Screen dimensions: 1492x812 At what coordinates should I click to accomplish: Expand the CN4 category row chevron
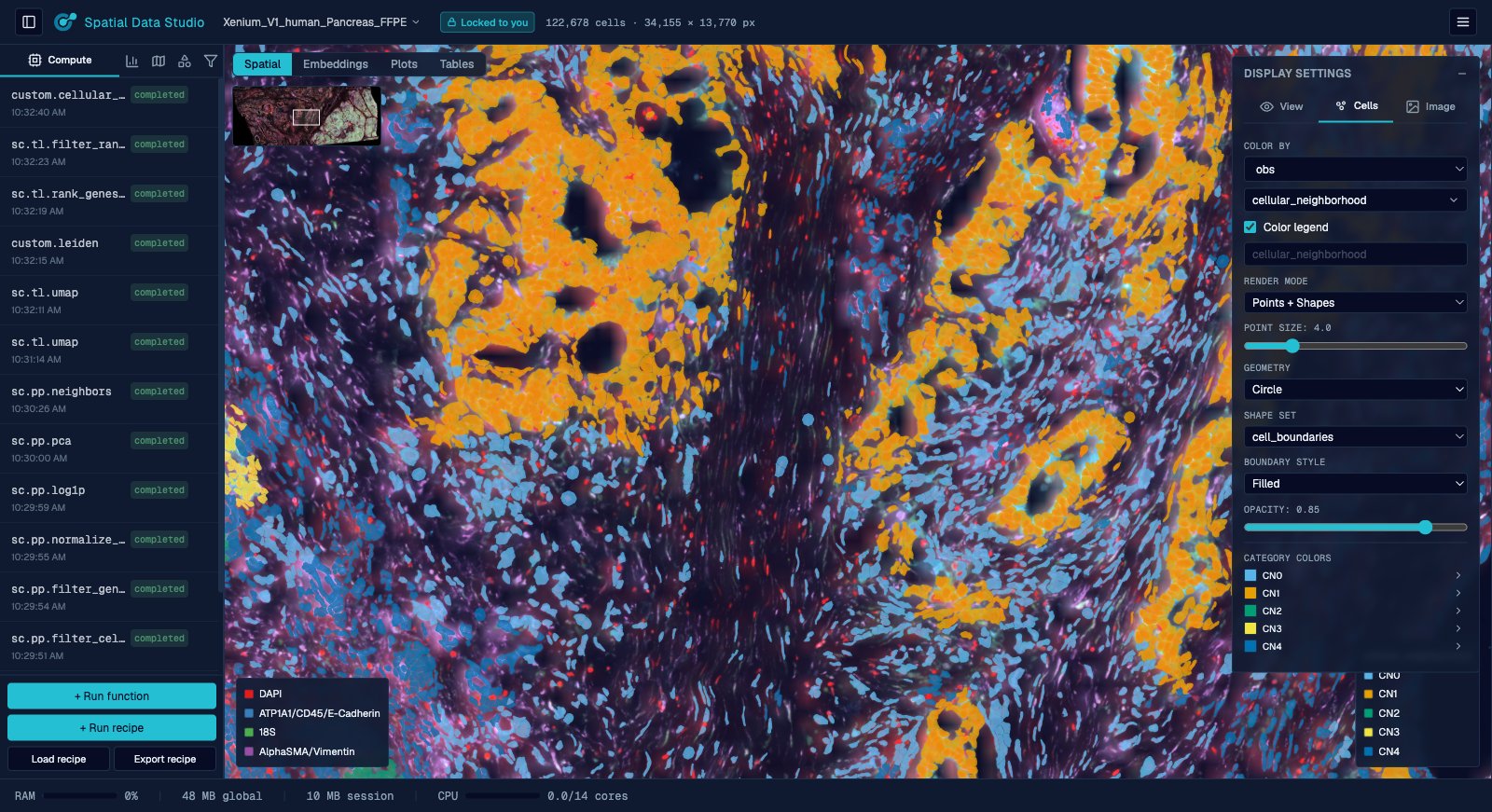point(1458,646)
